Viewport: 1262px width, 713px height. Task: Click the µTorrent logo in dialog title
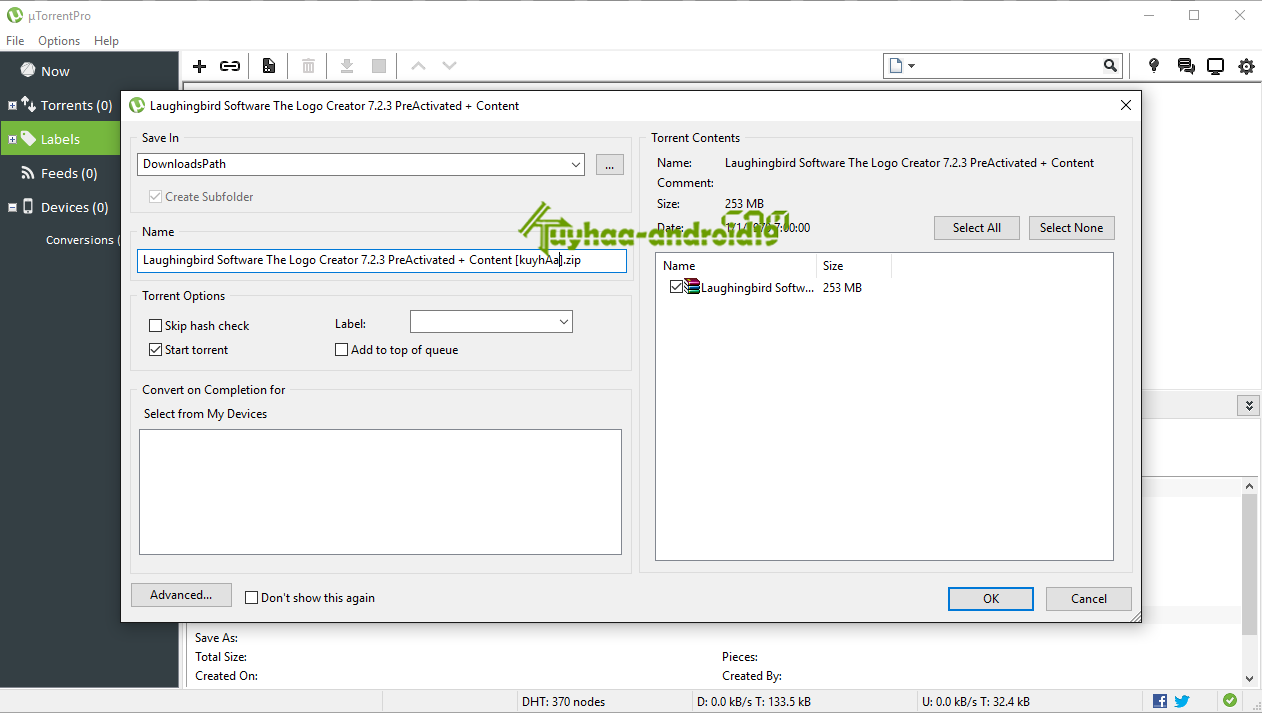(137, 105)
